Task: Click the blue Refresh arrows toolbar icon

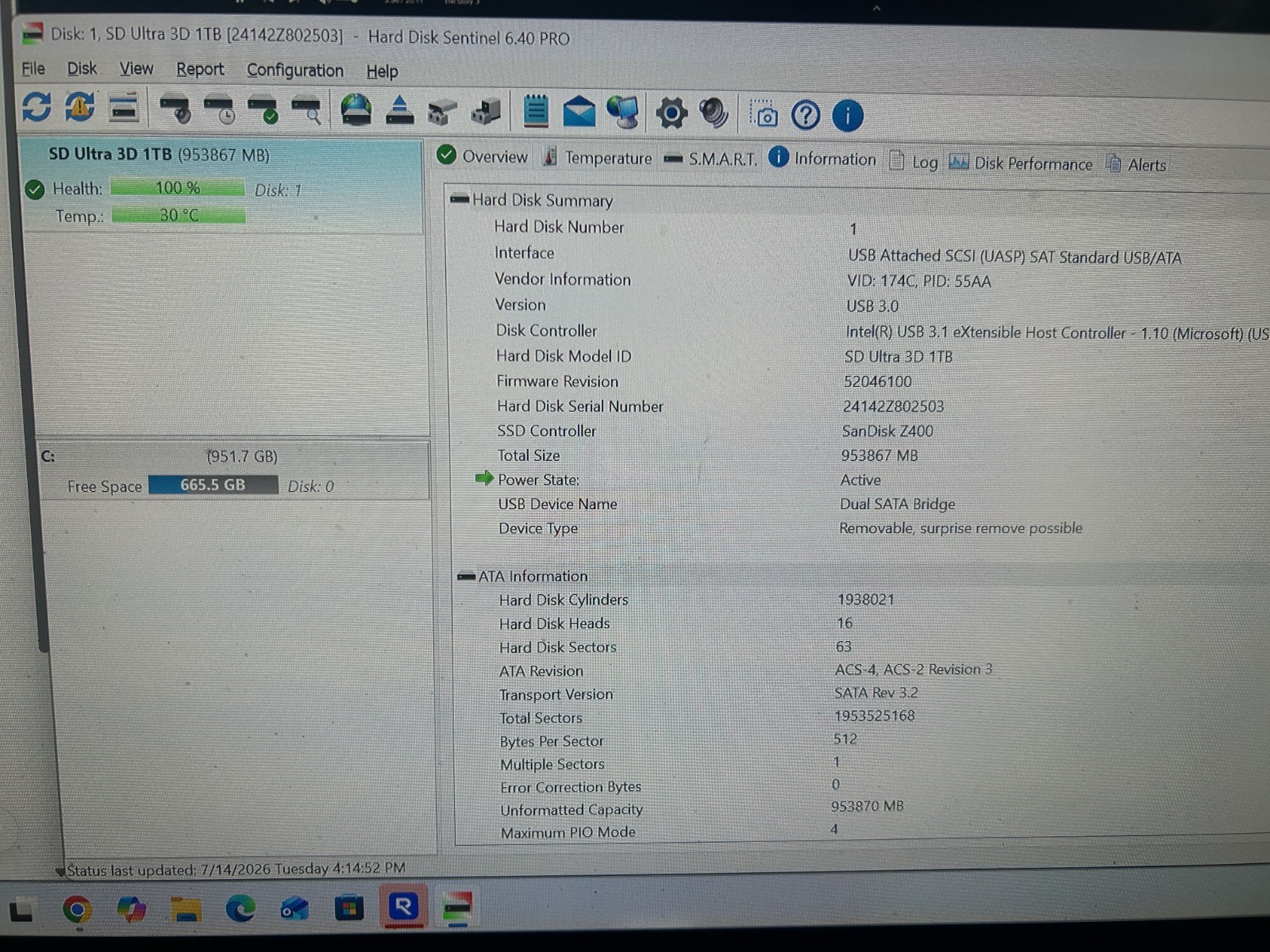Action: [x=37, y=106]
